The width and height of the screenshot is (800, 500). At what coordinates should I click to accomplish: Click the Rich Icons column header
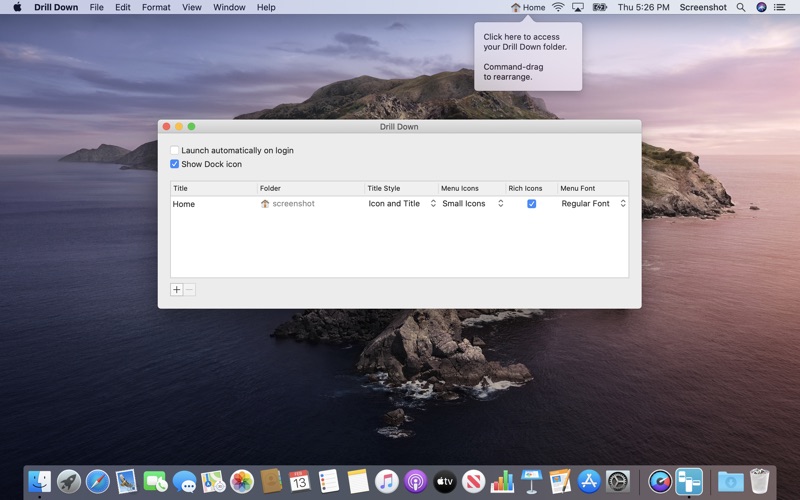coord(531,188)
